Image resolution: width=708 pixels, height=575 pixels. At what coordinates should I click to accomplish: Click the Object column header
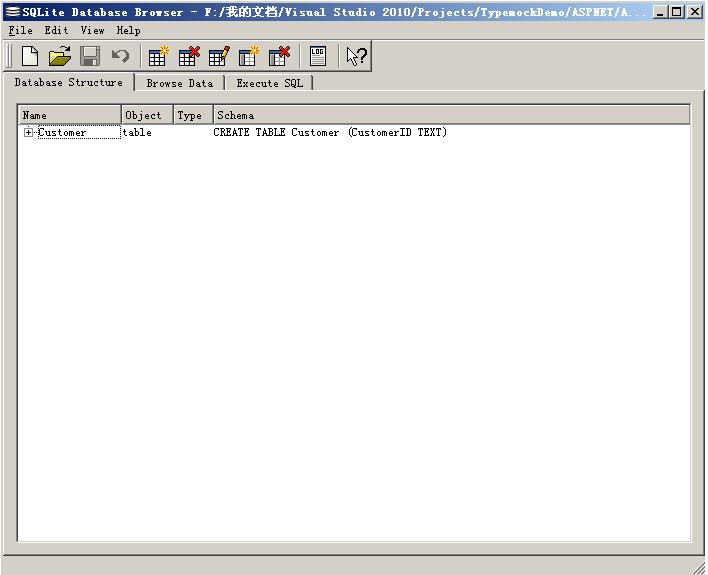pos(147,115)
